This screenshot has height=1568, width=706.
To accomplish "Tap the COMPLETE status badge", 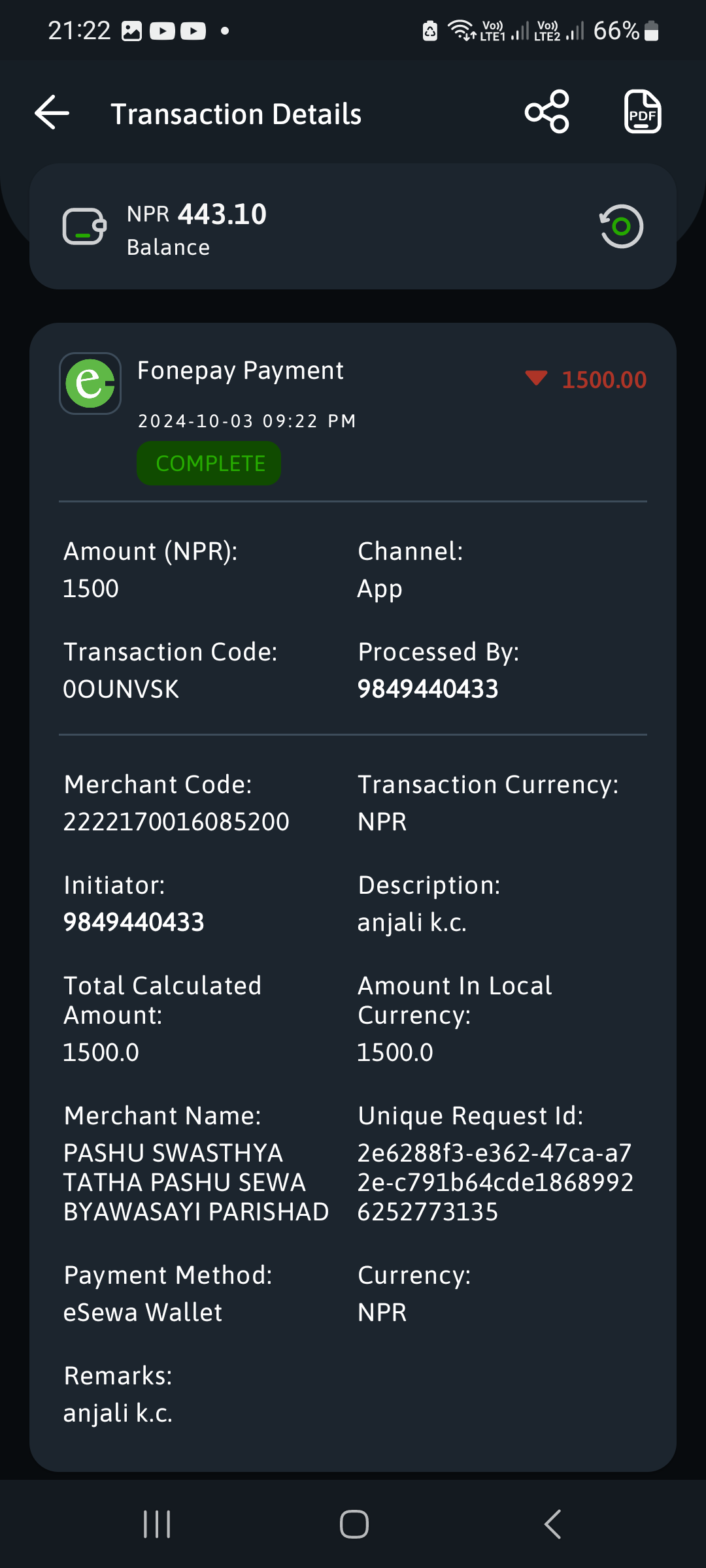I will click(209, 463).
